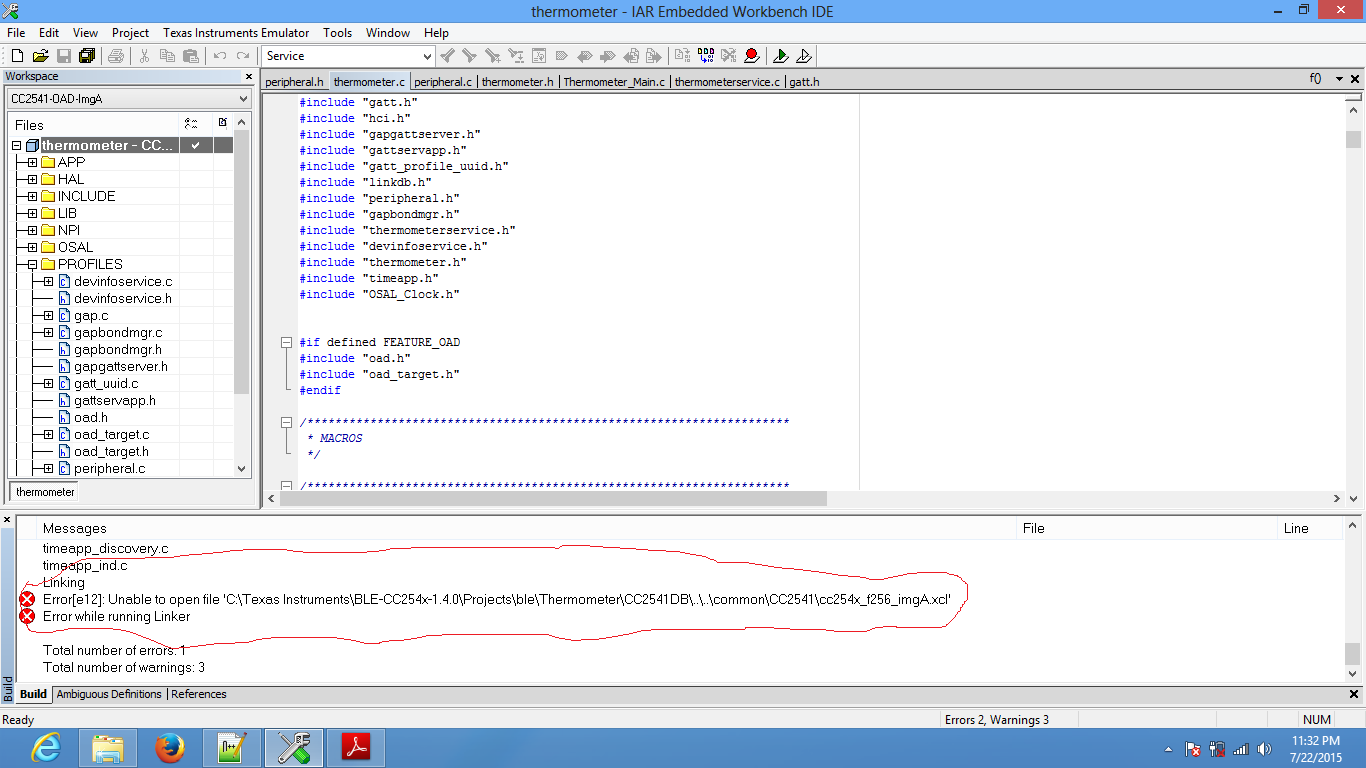The width and height of the screenshot is (1366, 768).
Task: Open File Explorer from the taskbar
Action: click(x=108, y=747)
